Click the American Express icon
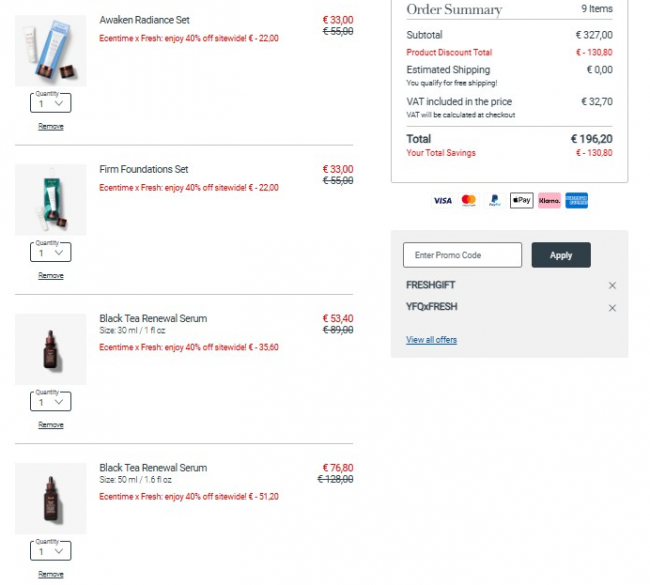The image size is (650, 585). (576, 201)
